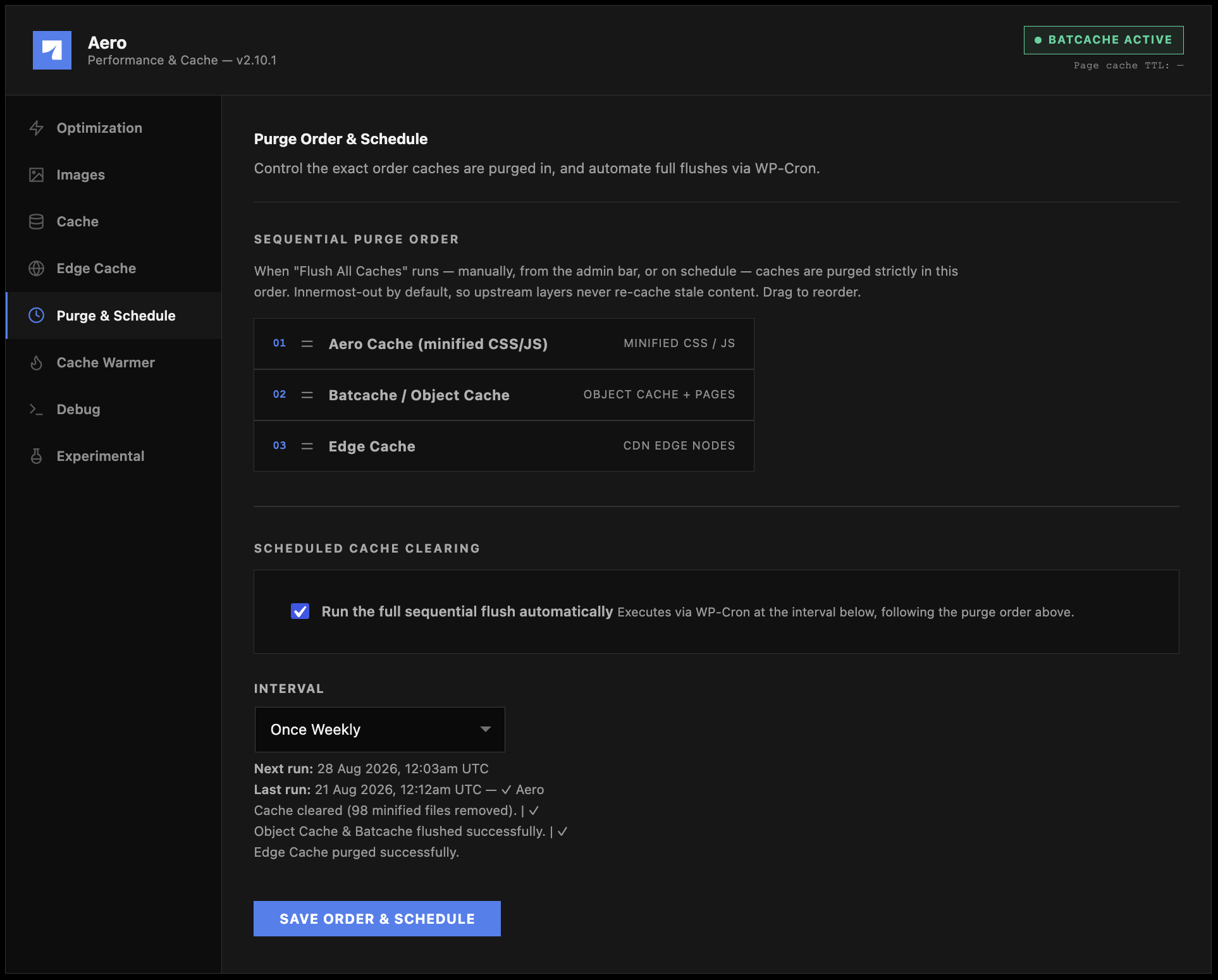The height and width of the screenshot is (980, 1218).
Task: Click the Cache database icon
Action: [x=37, y=221]
